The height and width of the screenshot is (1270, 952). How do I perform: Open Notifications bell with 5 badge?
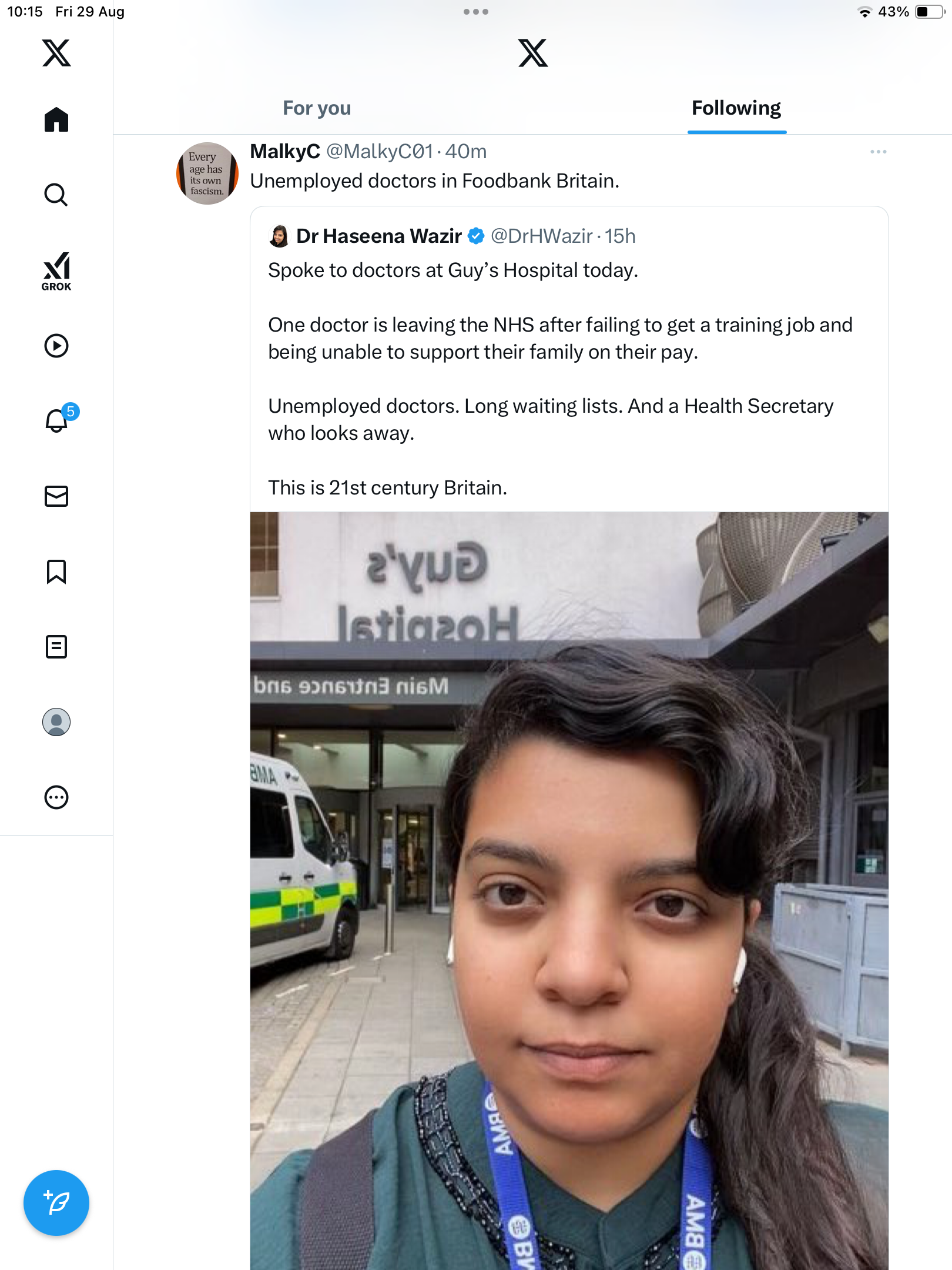pos(58,420)
